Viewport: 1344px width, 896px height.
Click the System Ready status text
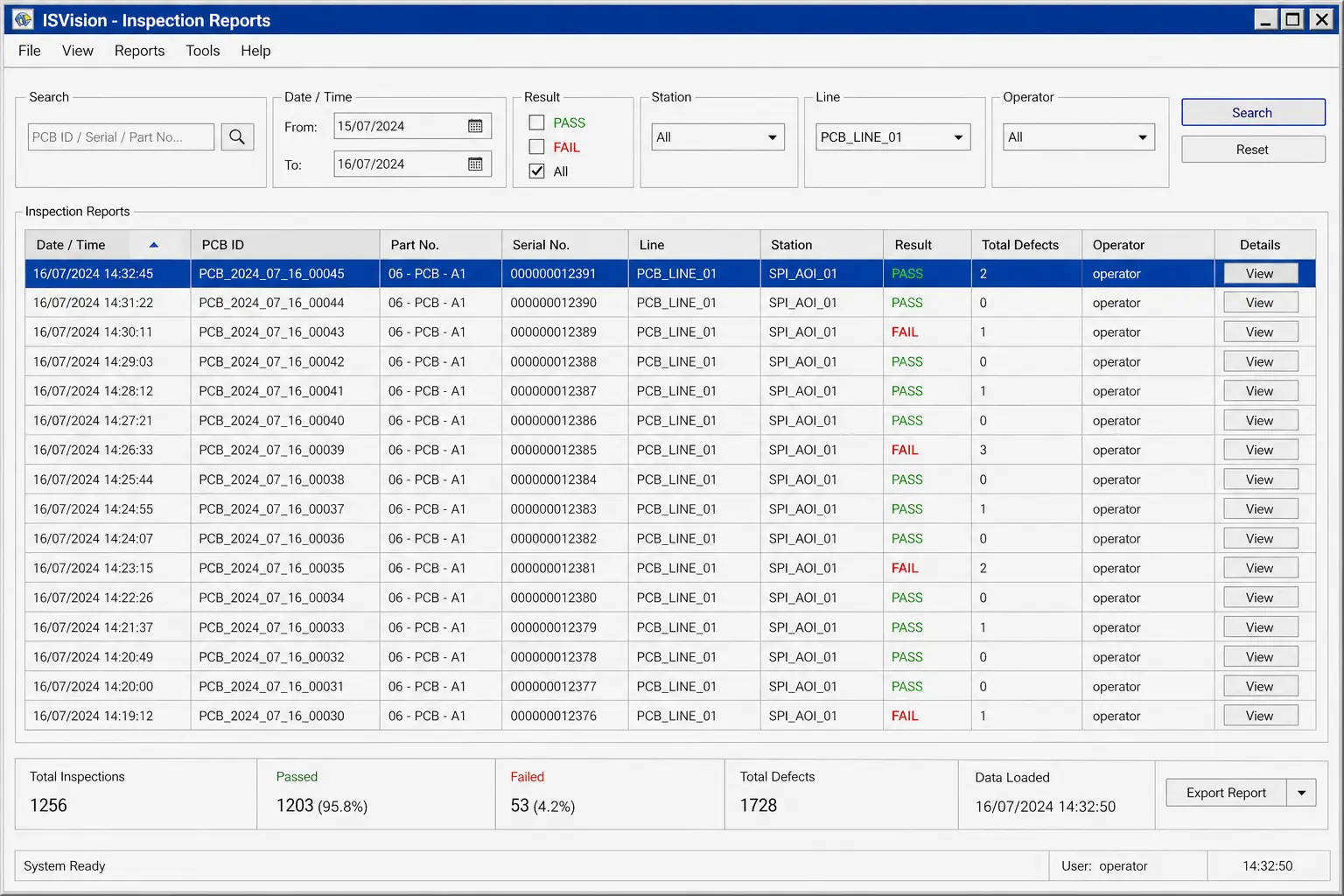point(65,866)
